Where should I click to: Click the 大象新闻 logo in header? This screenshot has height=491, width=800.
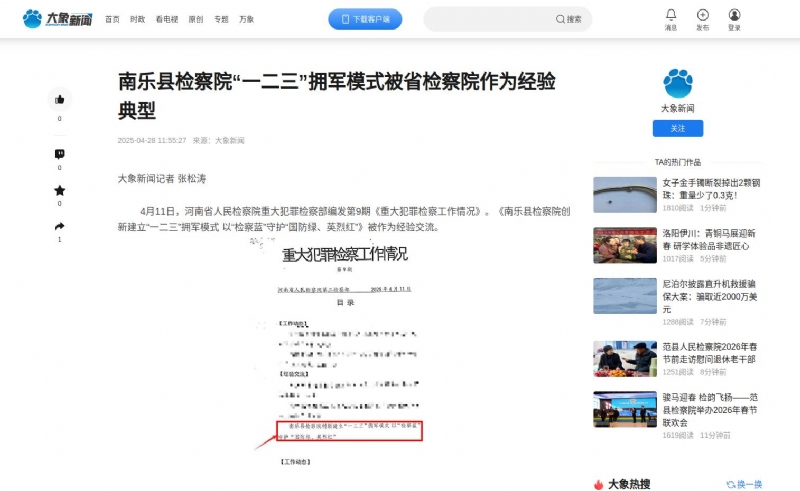coord(57,18)
